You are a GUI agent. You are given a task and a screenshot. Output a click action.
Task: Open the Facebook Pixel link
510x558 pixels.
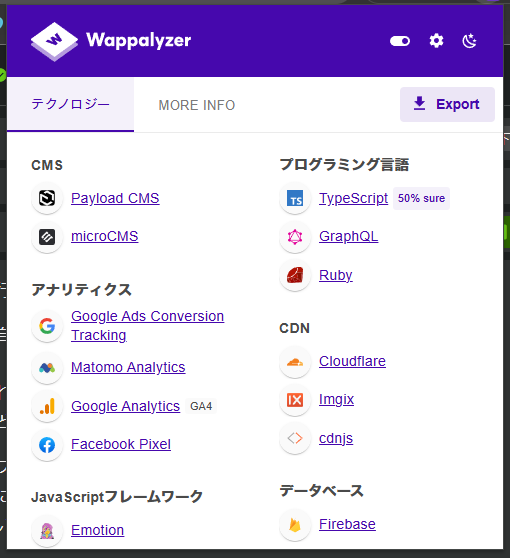[x=121, y=444]
